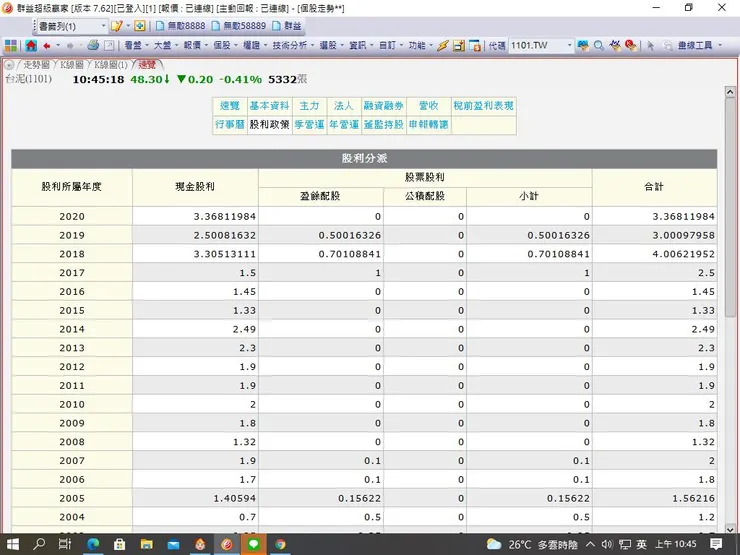Click the red home icon in toolbar
740x555 pixels.
click(x=31, y=45)
